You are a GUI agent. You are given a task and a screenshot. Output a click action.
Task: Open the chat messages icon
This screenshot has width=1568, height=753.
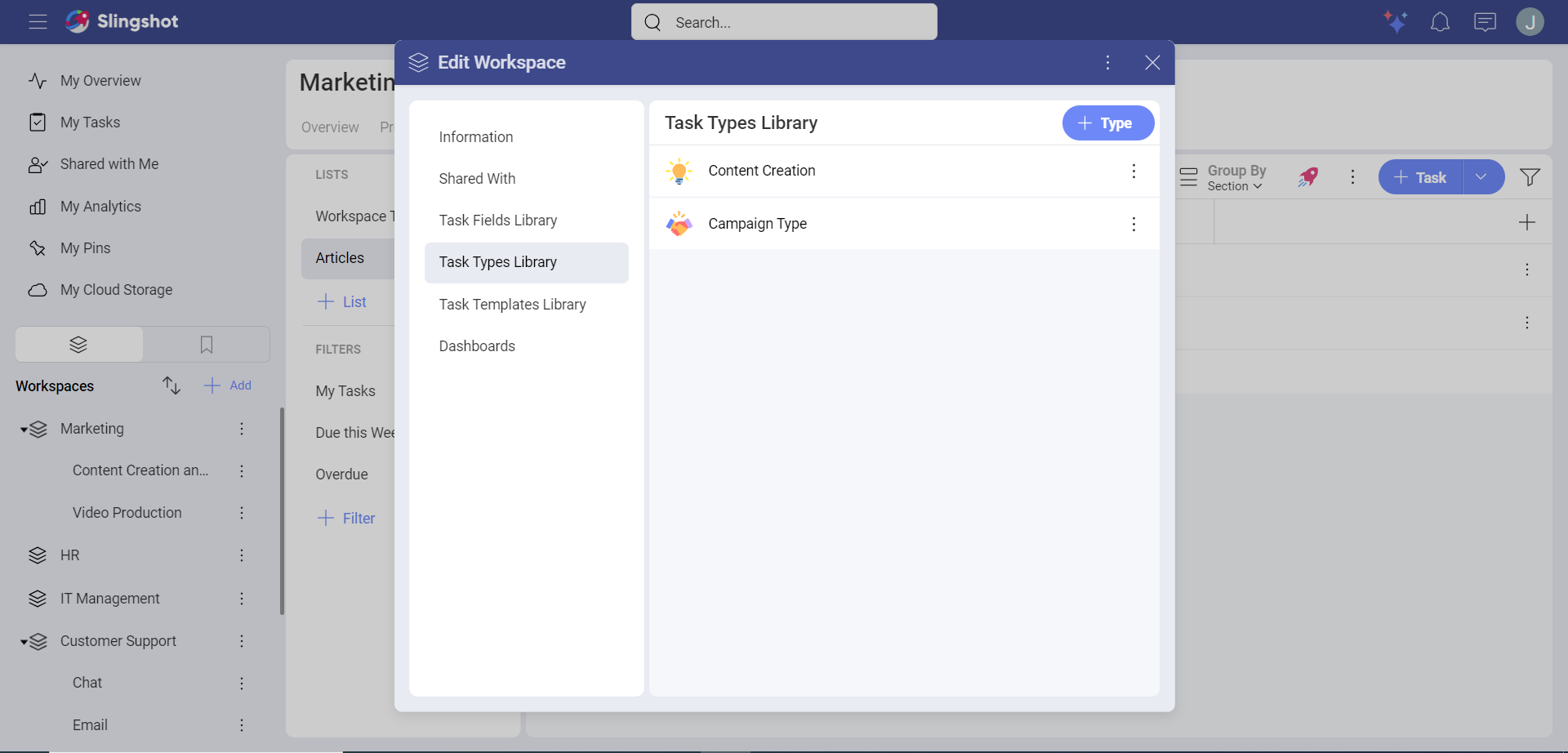point(1485,22)
